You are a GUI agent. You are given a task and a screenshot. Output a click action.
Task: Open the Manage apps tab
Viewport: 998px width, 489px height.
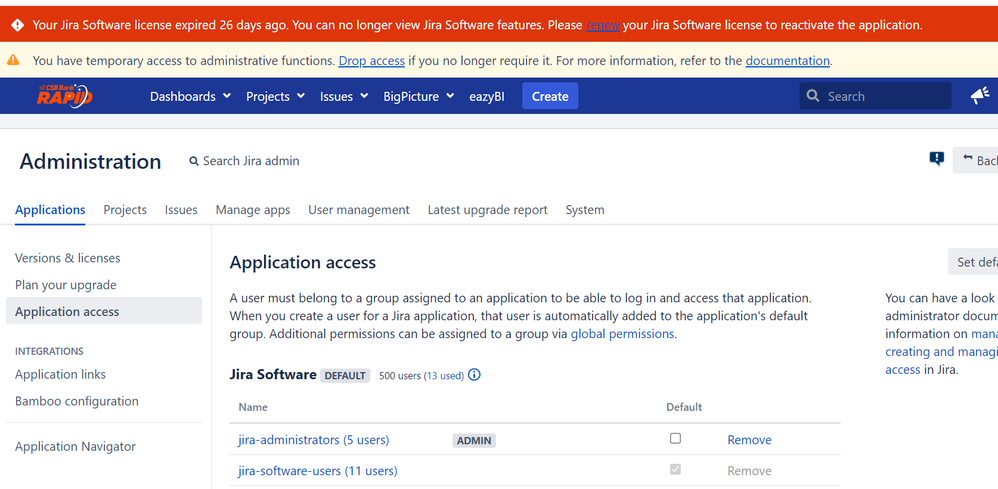[253, 210]
